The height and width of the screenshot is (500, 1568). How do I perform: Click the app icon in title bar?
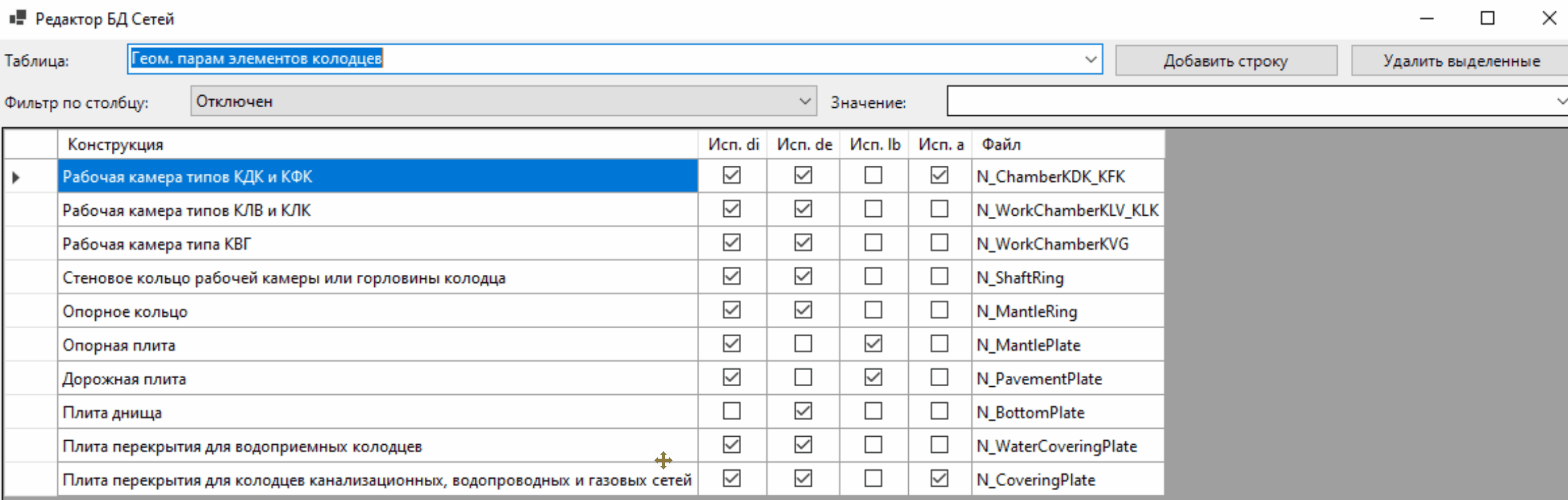point(18,18)
